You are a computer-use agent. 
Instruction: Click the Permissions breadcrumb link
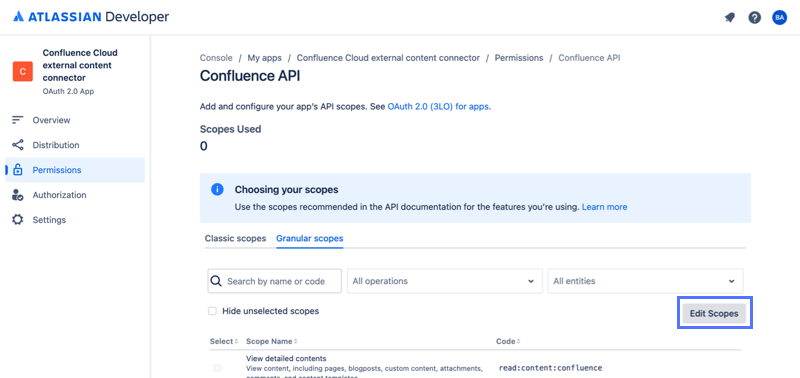click(519, 58)
